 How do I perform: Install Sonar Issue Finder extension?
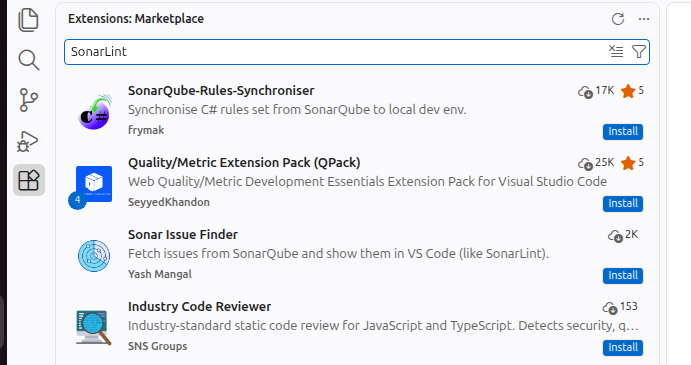(x=623, y=276)
